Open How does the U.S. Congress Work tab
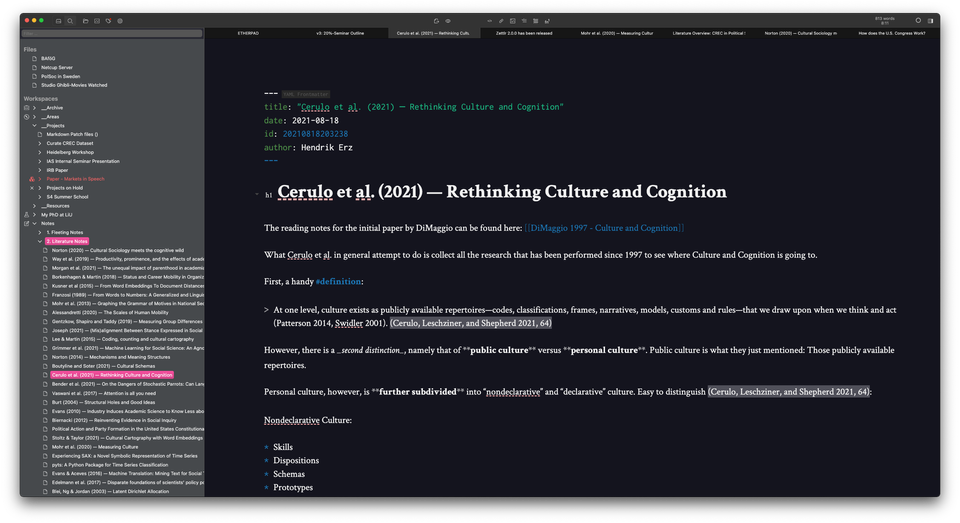Image resolution: width=960 pixels, height=523 pixels. tap(892, 33)
